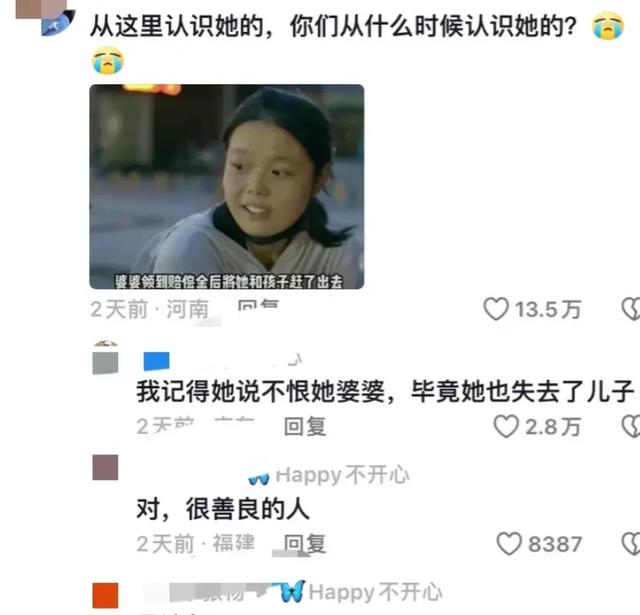Image resolution: width=640 pixels, height=615 pixels.
Task: Tap broken heart on the 2.8万 comment
Action: tap(631, 426)
